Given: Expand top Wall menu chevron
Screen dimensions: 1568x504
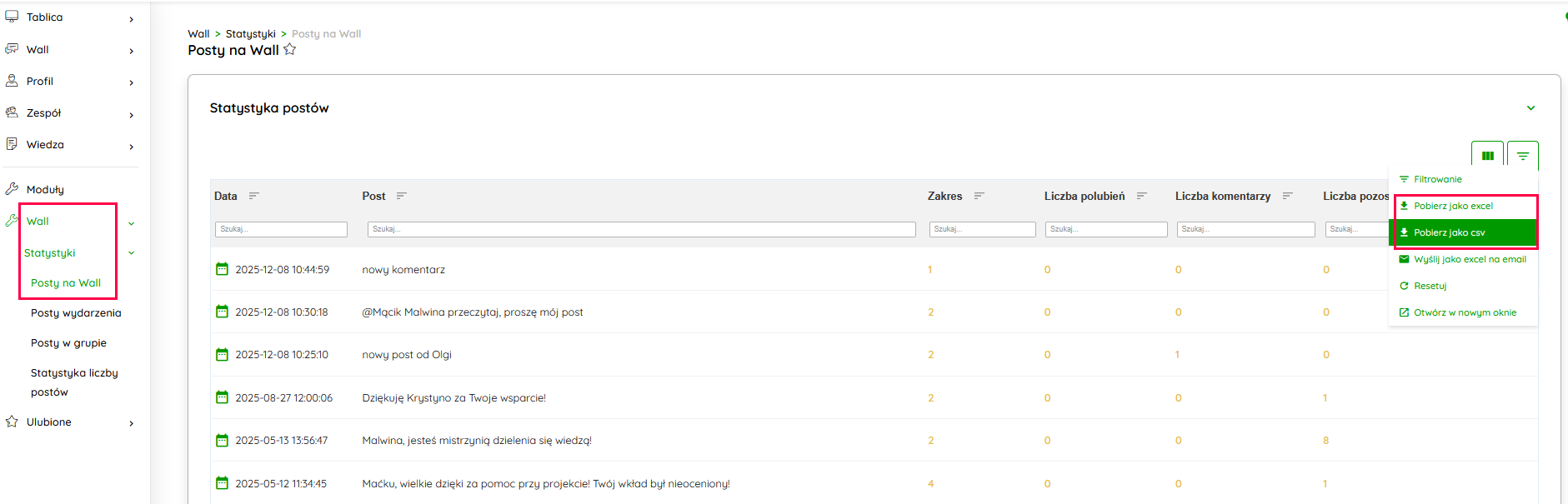Looking at the screenshot, I should click(132, 51).
